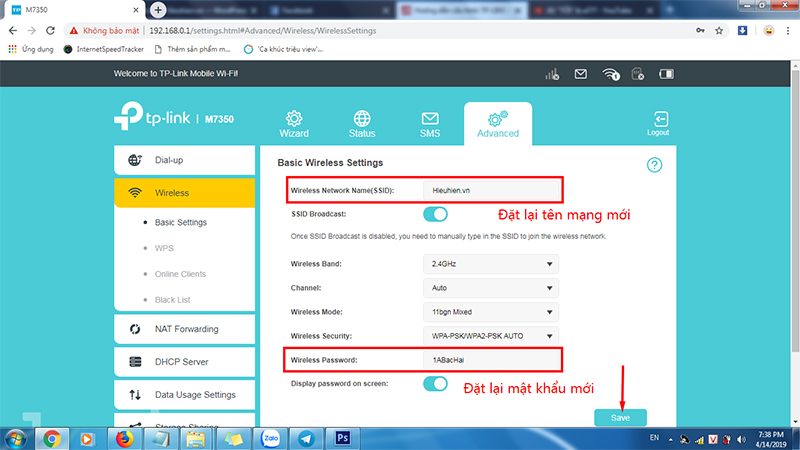Screen dimensions: 800x450
Task: Expand the Wireless Band dropdown
Action: pos(490,264)
